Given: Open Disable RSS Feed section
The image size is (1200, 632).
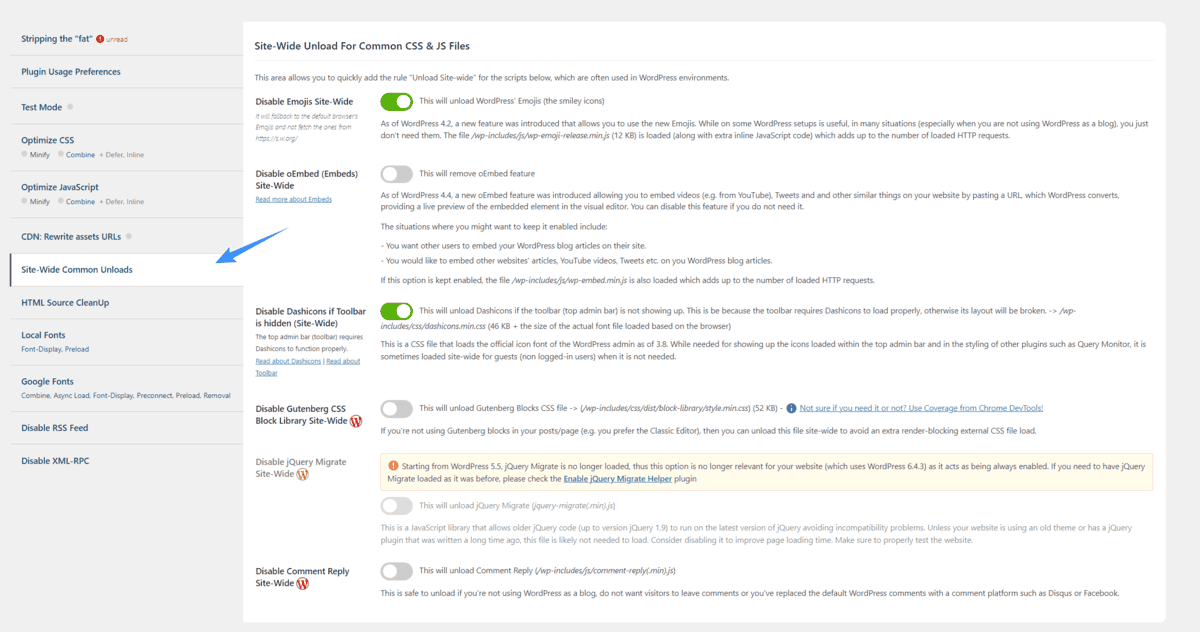Looking at the screenshot, I should point(55,428).
